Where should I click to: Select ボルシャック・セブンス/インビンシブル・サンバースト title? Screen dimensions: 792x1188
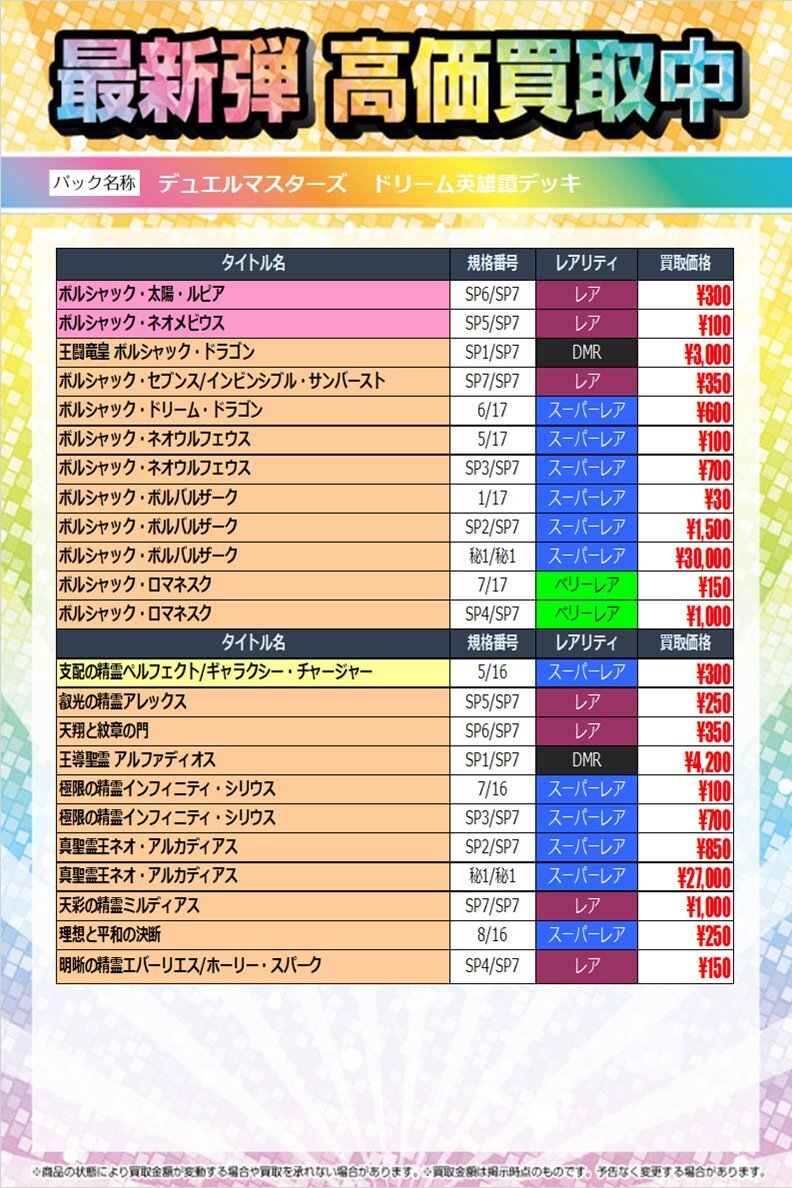222,381
